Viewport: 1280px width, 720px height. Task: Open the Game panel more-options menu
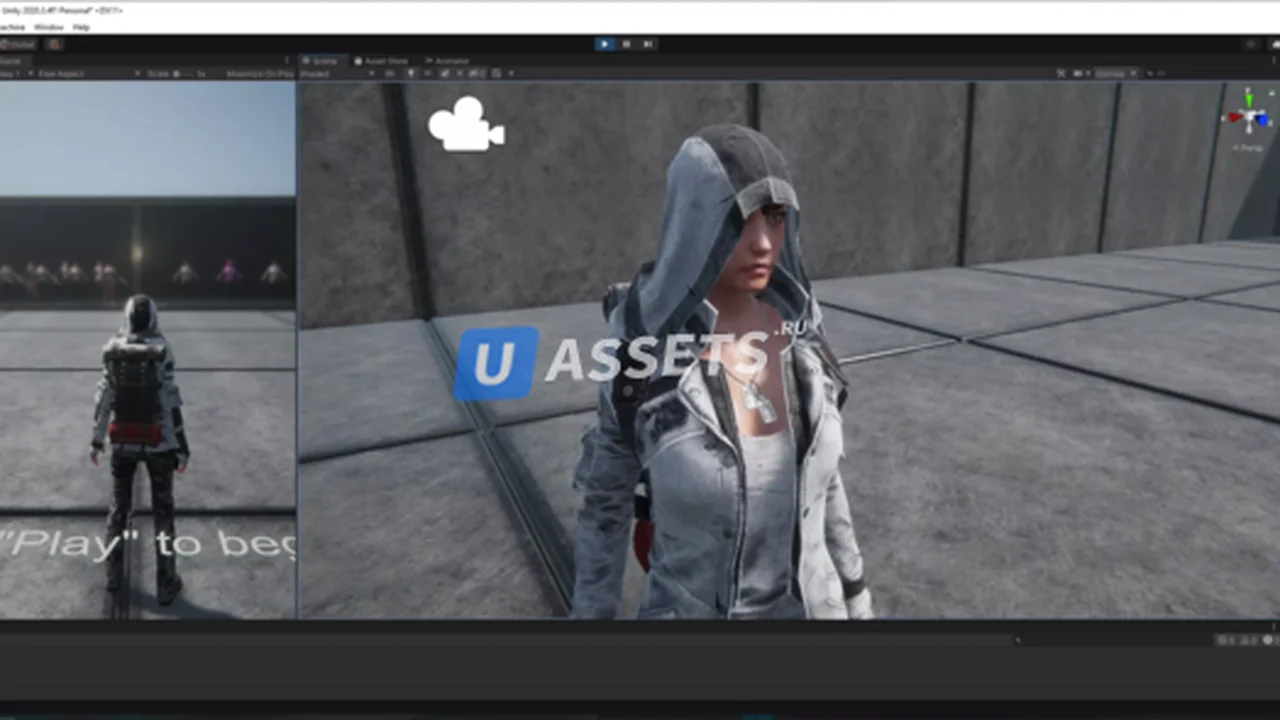pos(289,61)
